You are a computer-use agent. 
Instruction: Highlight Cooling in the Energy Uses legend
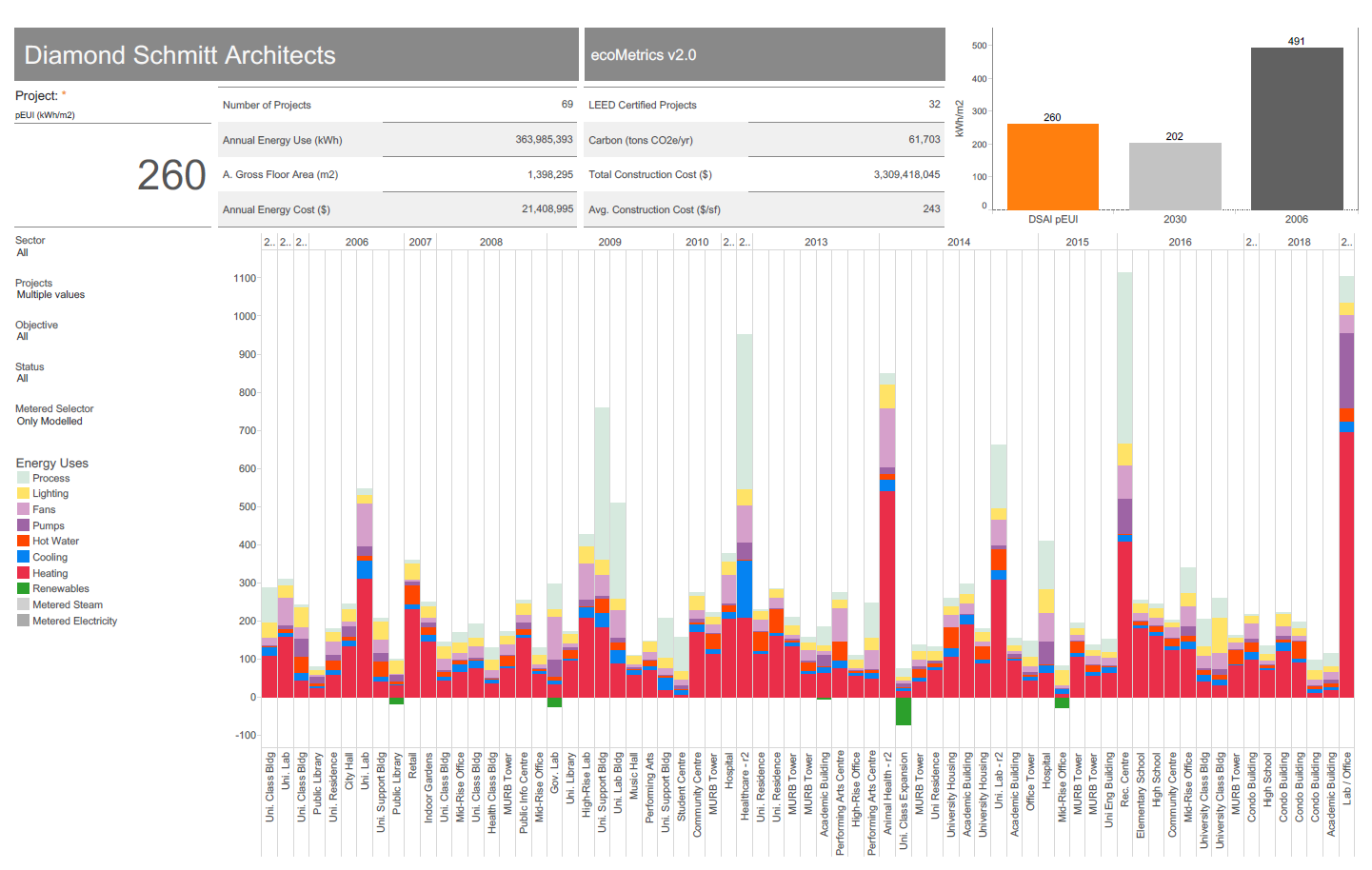[x=50, y=557]
